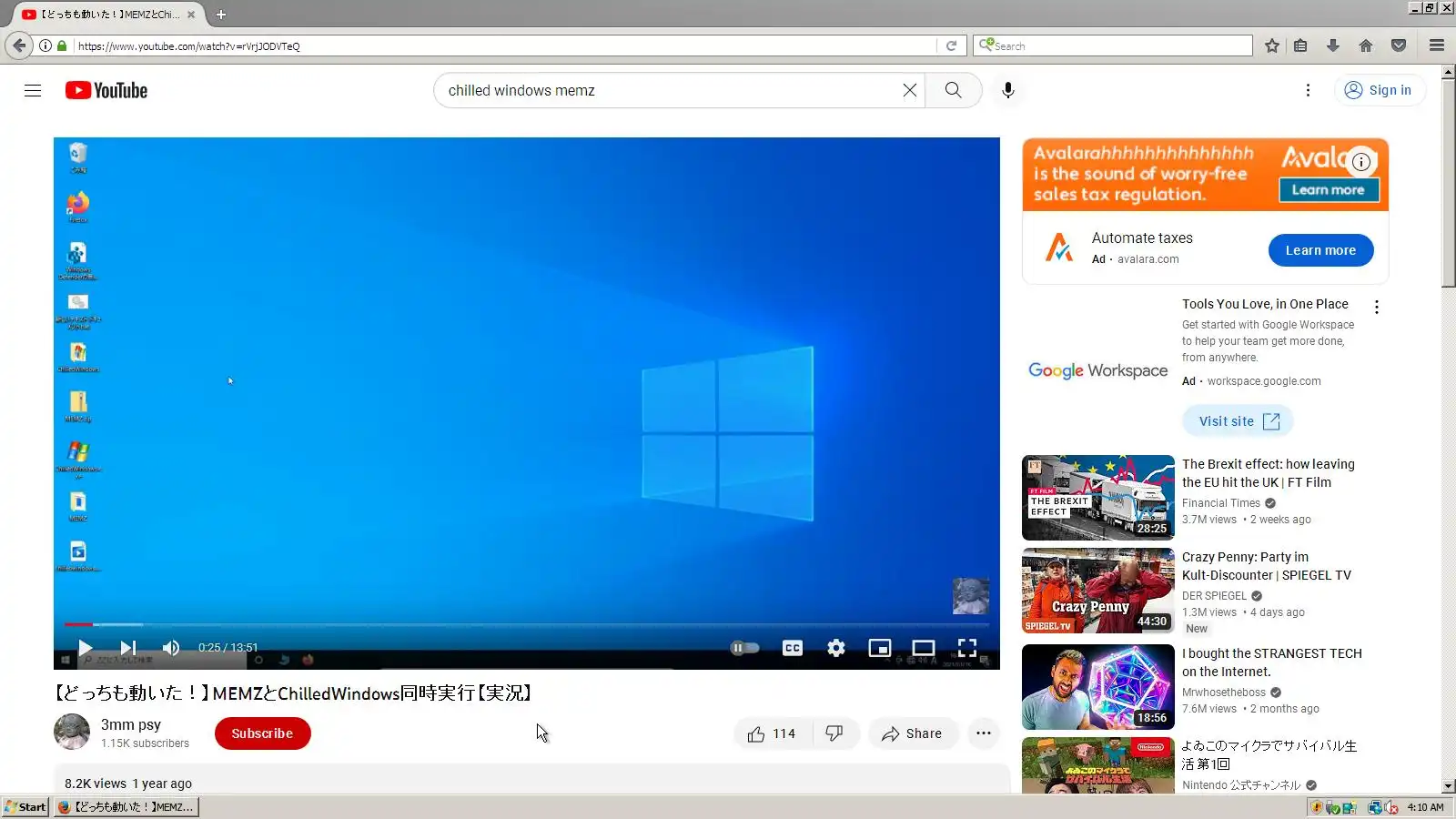Click the Avalara Learn more button
The image size is (1456, 819).
coord(1320,250)
